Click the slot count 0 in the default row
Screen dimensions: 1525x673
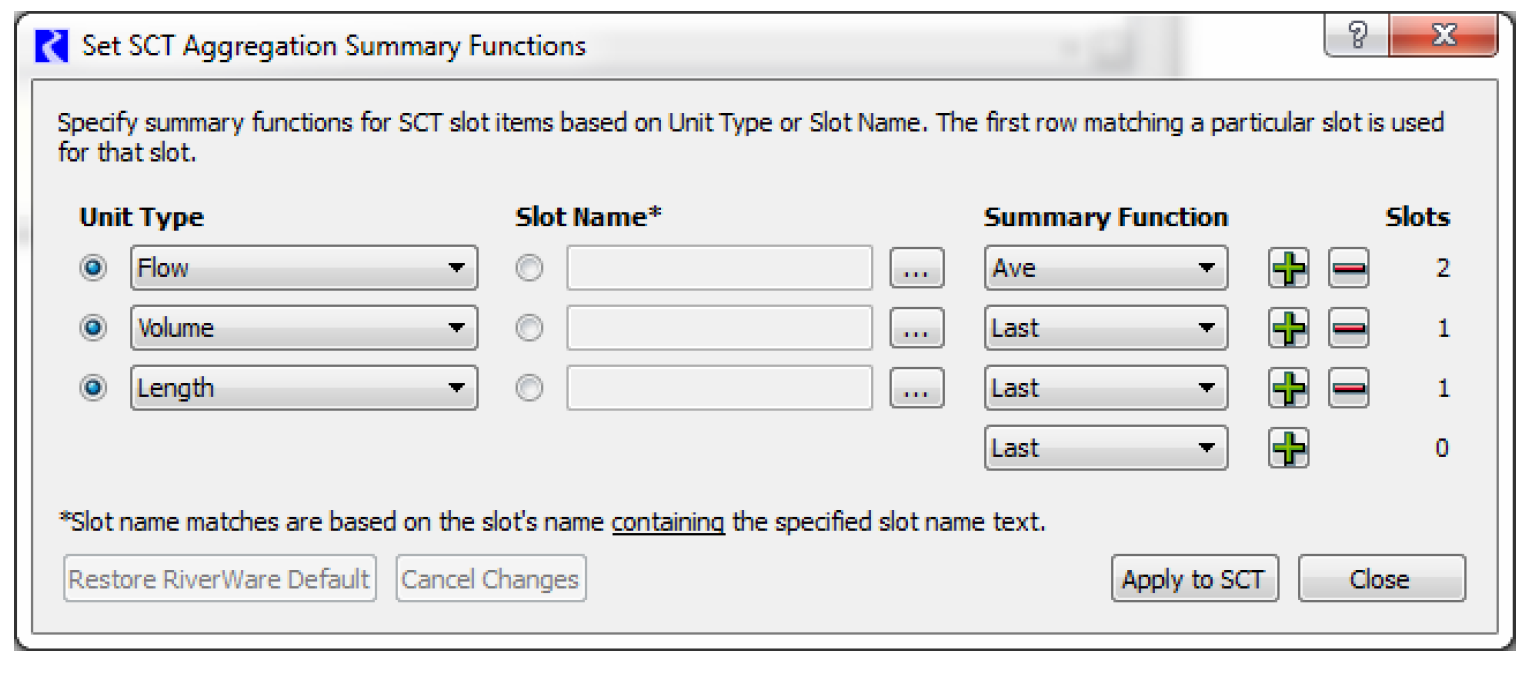click(x=1442, y=448)
